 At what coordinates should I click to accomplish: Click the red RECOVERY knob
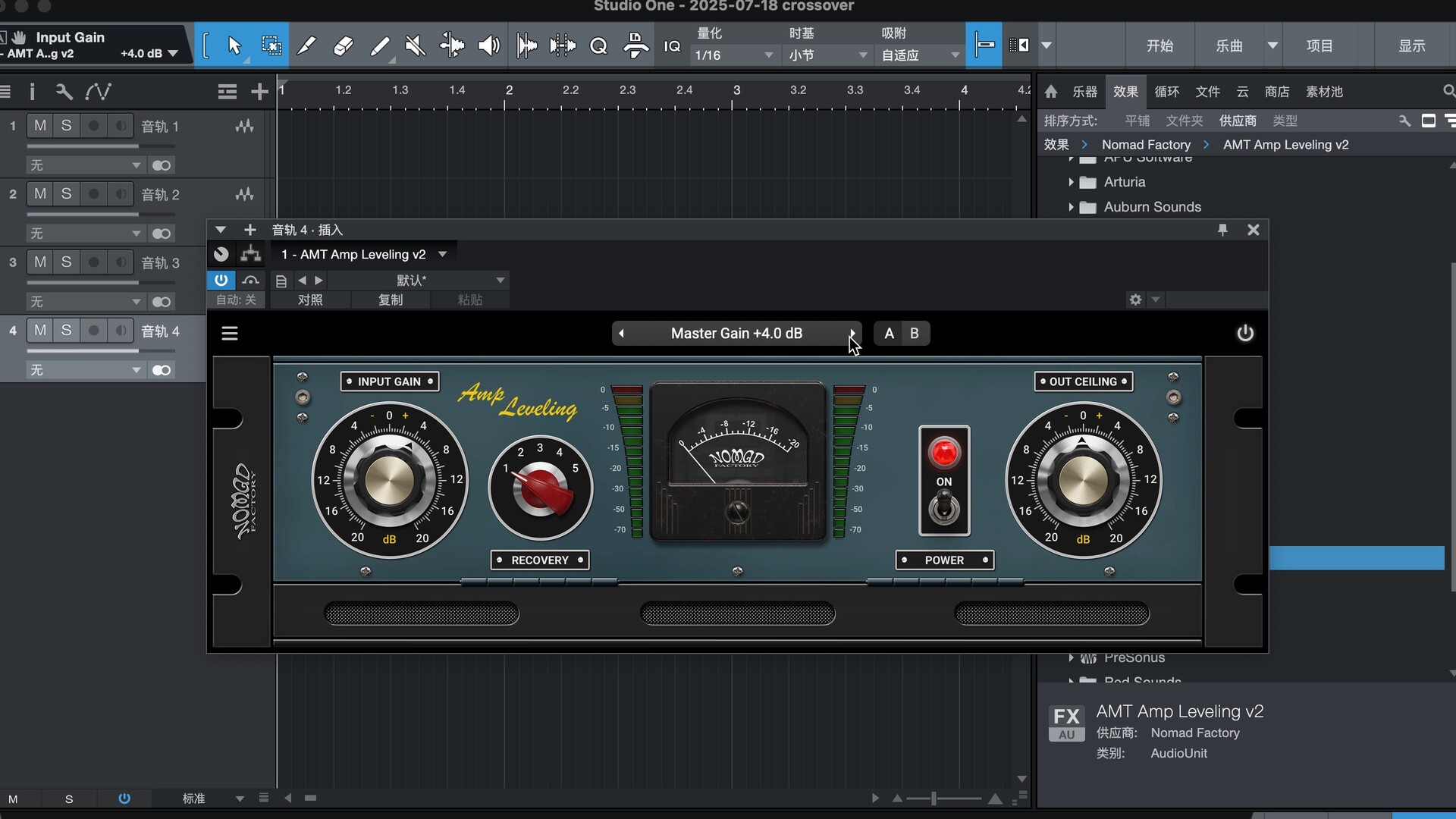[540, 487]
